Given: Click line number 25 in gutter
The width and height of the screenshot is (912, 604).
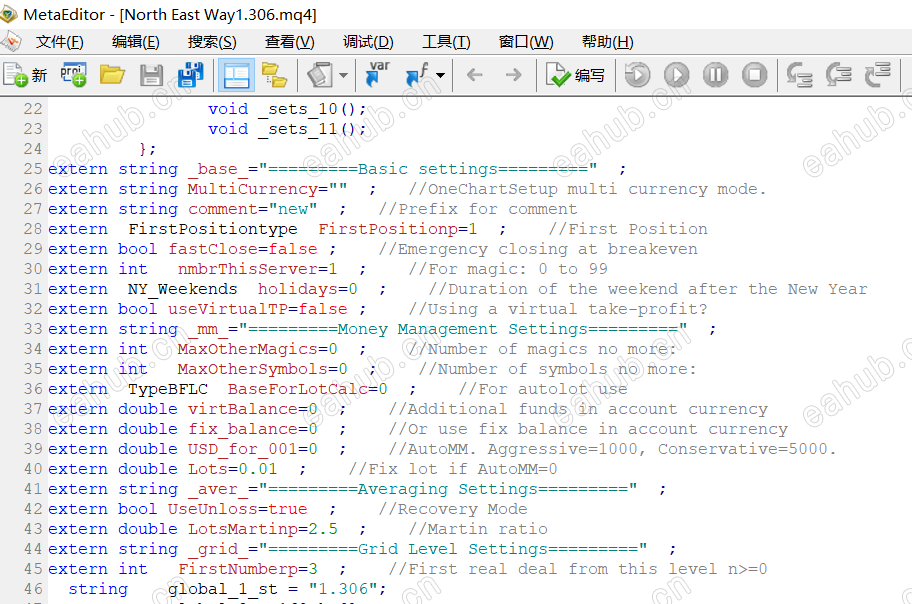Looking at the screenshot, I should pos(33,169).
